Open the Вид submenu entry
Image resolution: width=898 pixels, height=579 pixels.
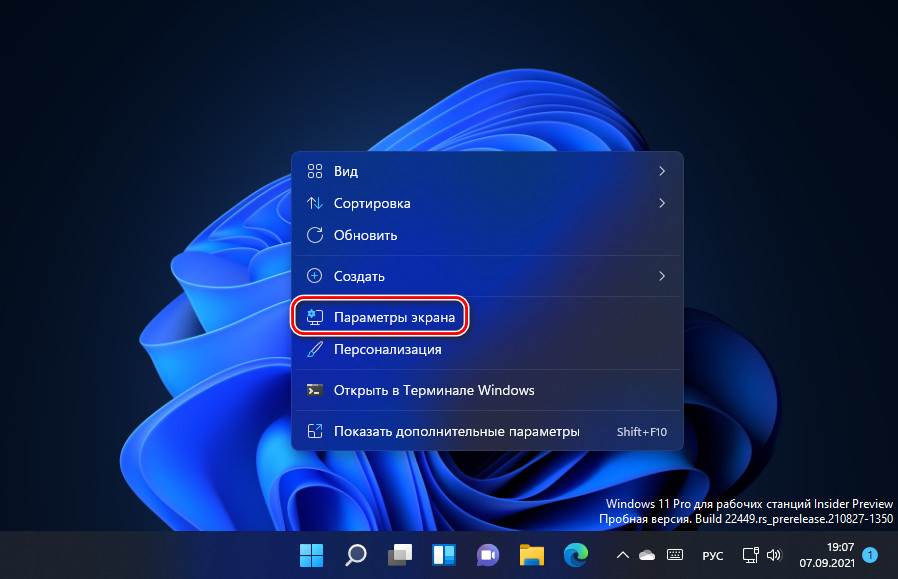point(487,171)
